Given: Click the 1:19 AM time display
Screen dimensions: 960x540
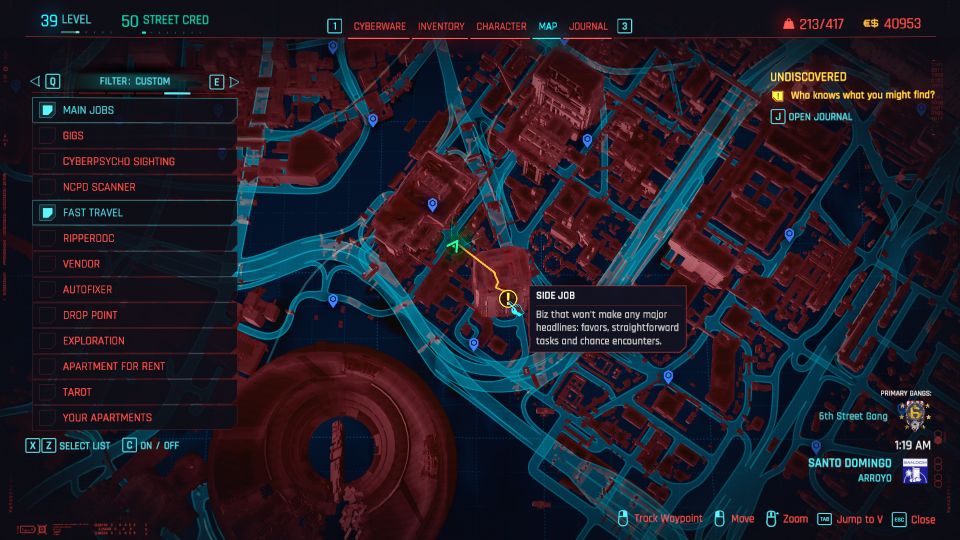Looking at the screenshot, I should coord(912,445).
